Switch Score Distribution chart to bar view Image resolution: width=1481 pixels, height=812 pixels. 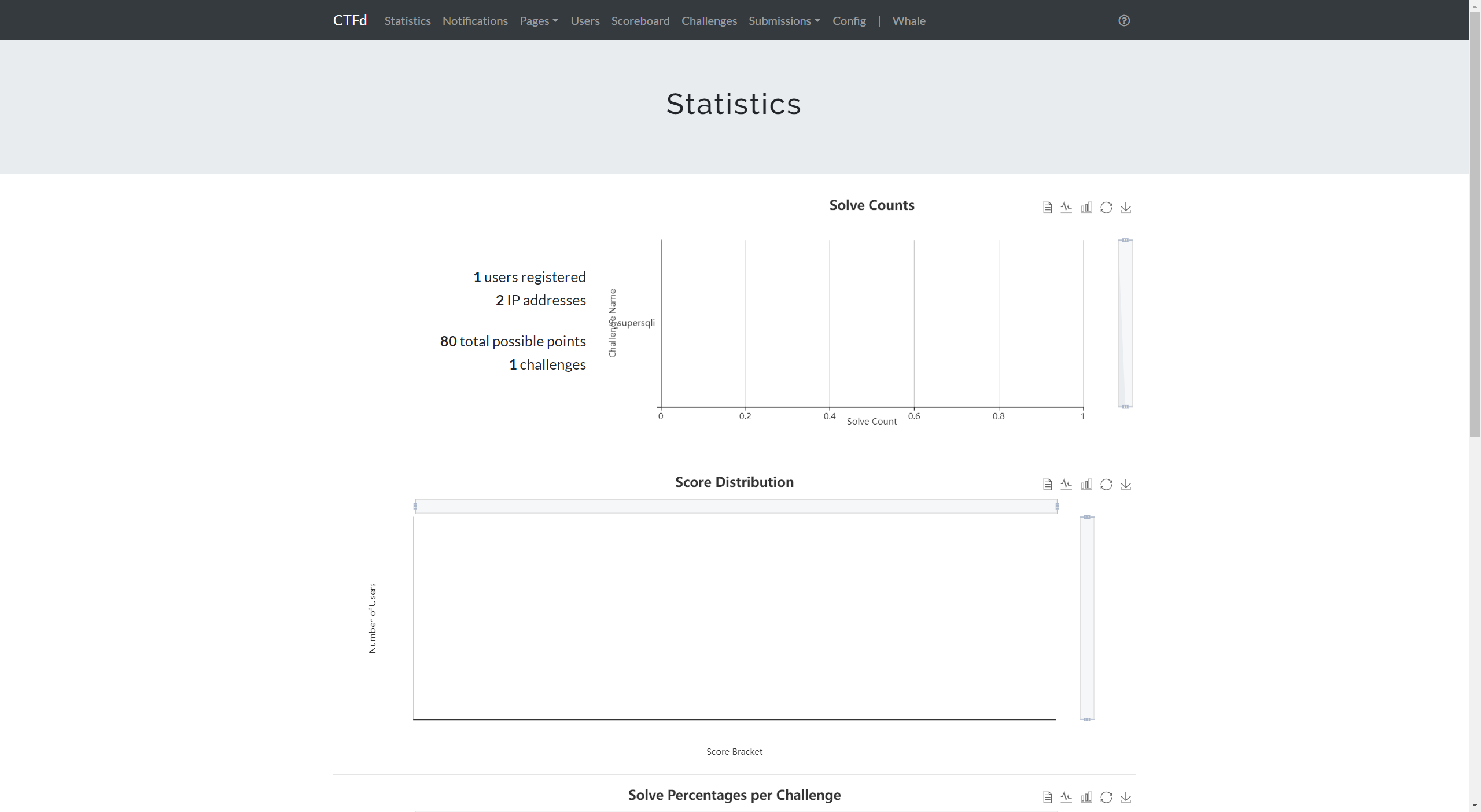[x=1086, y=484]
